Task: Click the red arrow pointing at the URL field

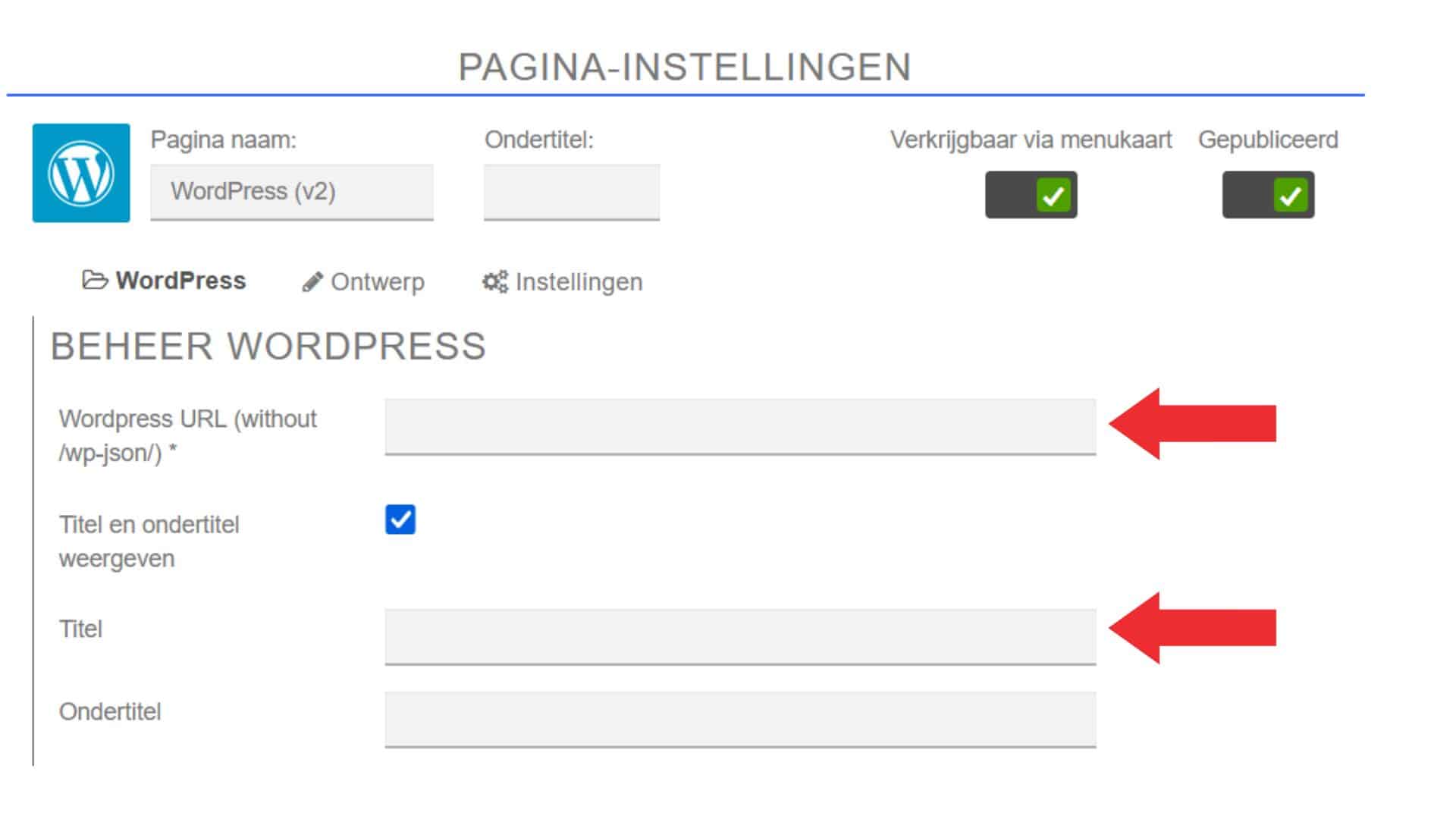Action: coord(1192,424)
